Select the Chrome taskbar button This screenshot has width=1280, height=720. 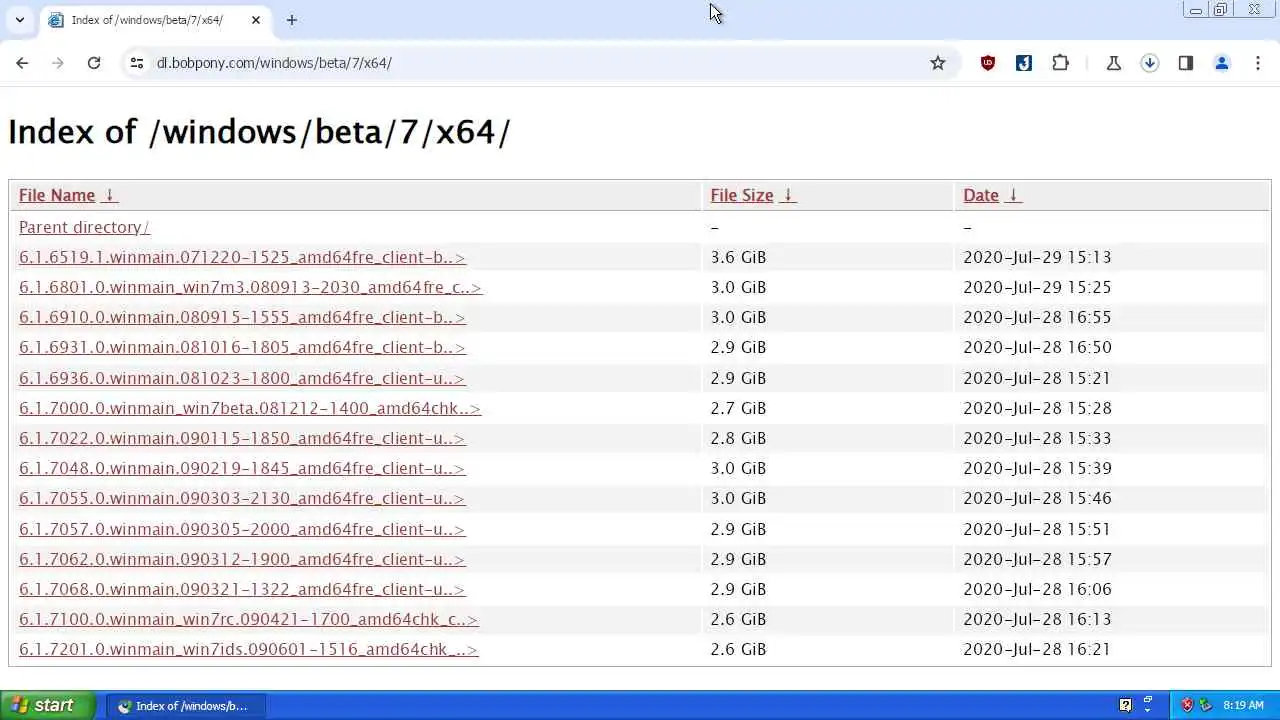coord(184,706)
